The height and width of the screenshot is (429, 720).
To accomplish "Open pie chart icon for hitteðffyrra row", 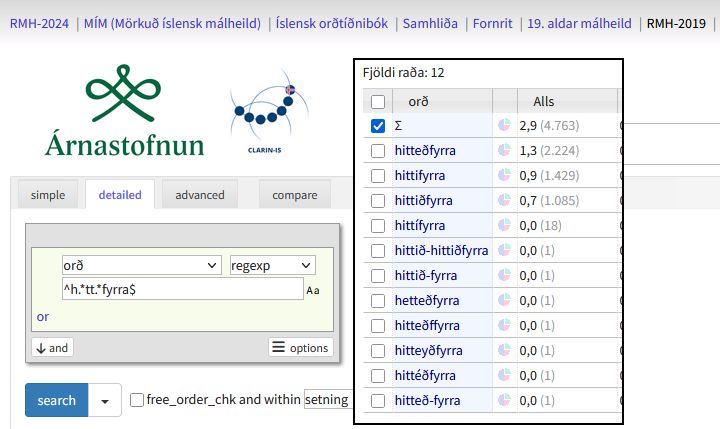I will (x=504, y=325).
